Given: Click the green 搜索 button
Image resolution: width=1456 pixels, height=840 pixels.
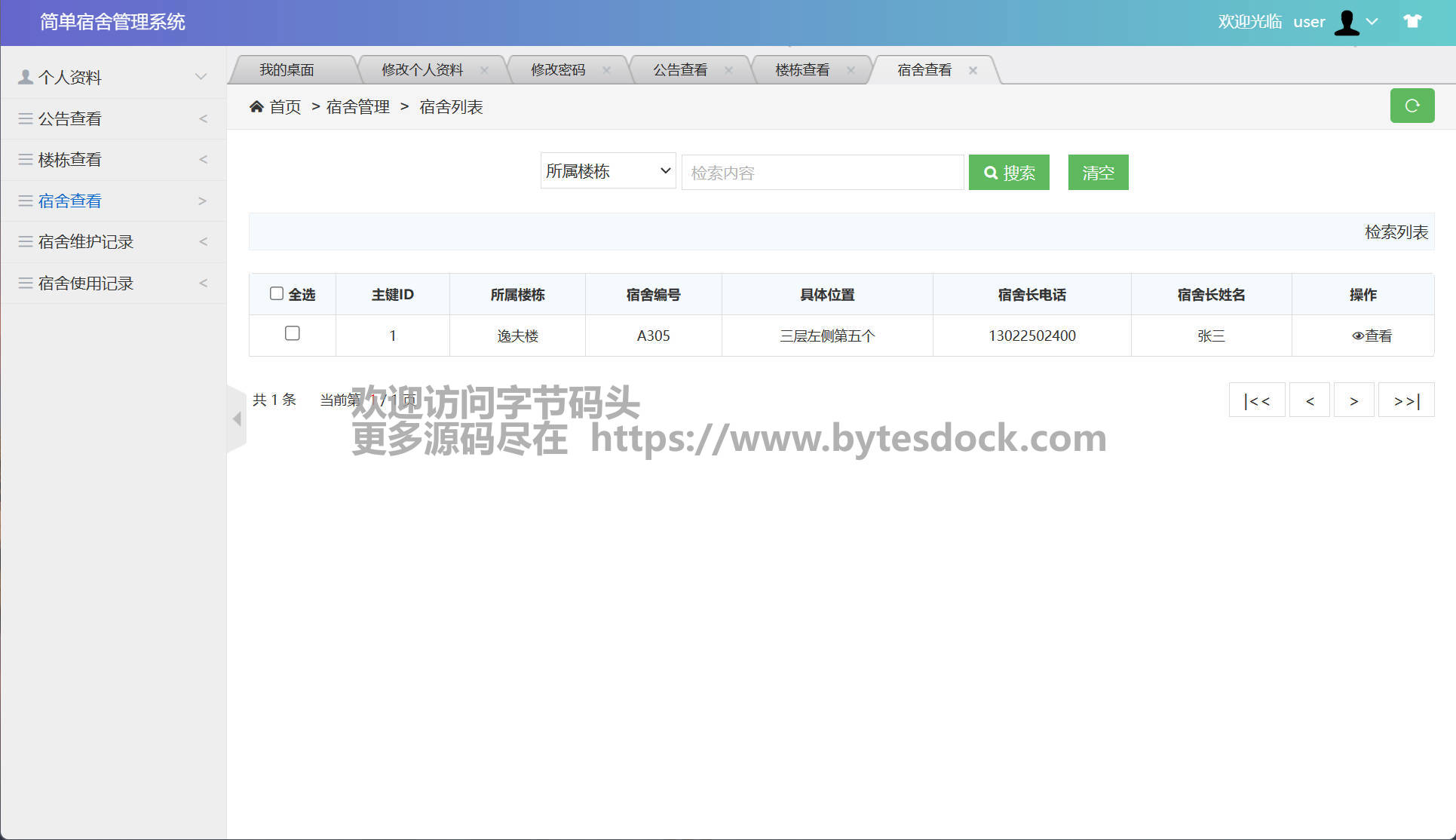Looking at the screenshot, I should pyautogui.click(x=1009, y=173).
